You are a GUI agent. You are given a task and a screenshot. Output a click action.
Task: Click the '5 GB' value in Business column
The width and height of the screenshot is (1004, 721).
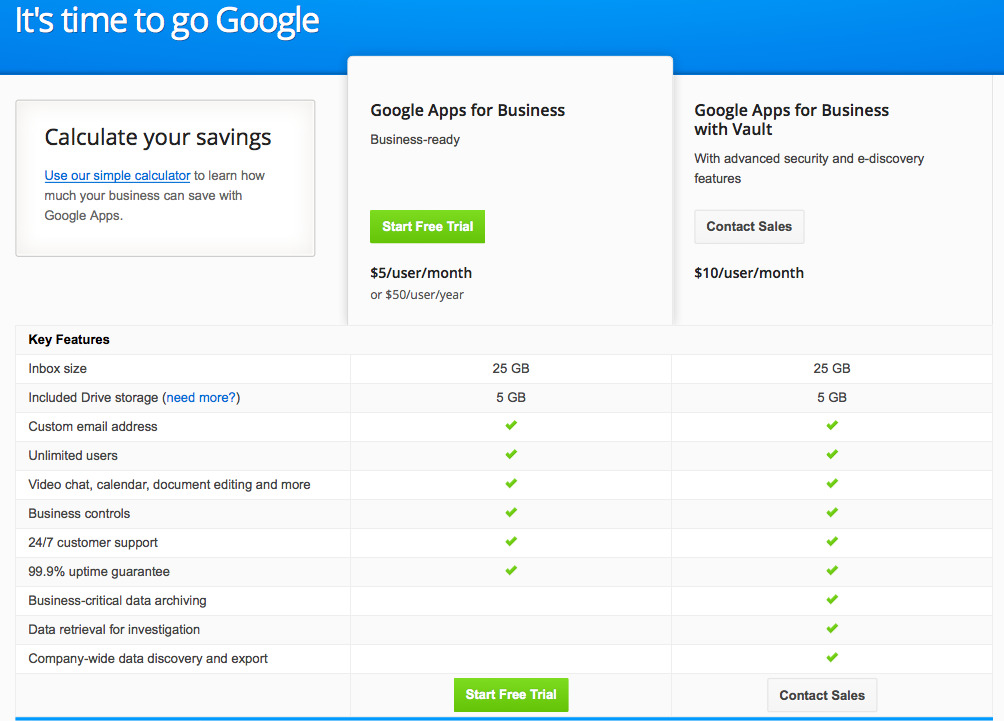point(511,398)
